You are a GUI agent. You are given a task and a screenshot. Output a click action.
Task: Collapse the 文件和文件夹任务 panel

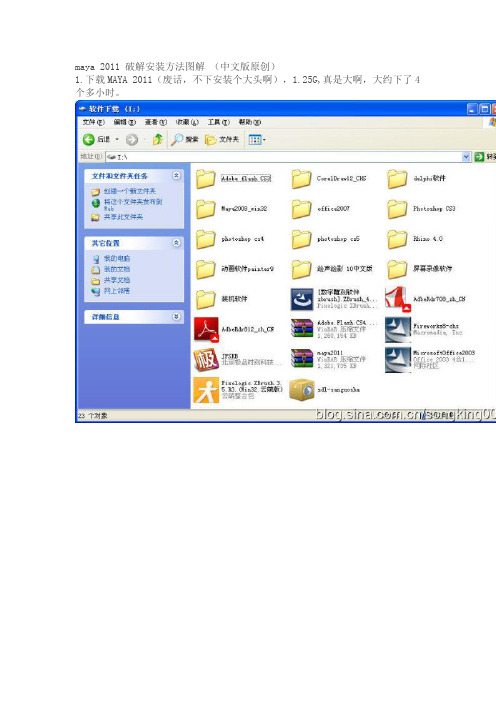click(x=176, y=176)
